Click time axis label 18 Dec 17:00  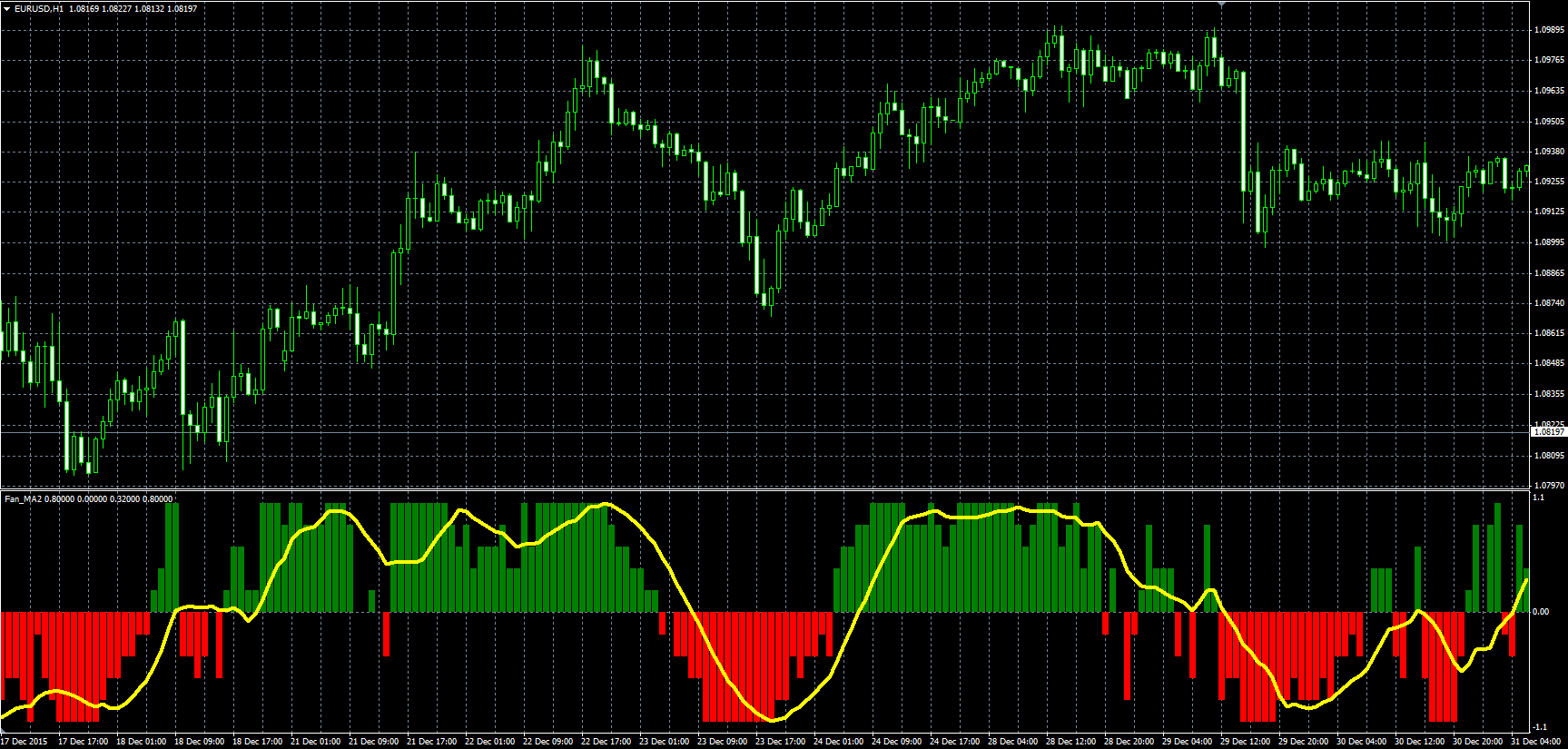pos(257,742)
